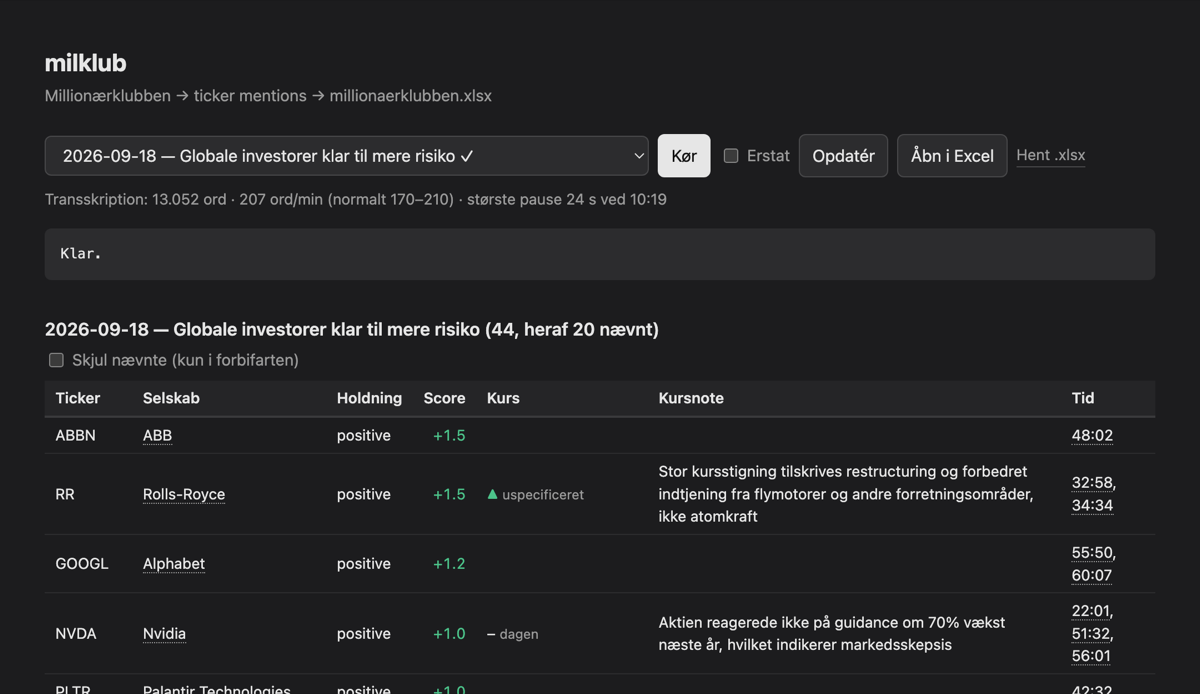Enable the Erstat checkbox
This screenshot has height=694, width=1200.
731,156
